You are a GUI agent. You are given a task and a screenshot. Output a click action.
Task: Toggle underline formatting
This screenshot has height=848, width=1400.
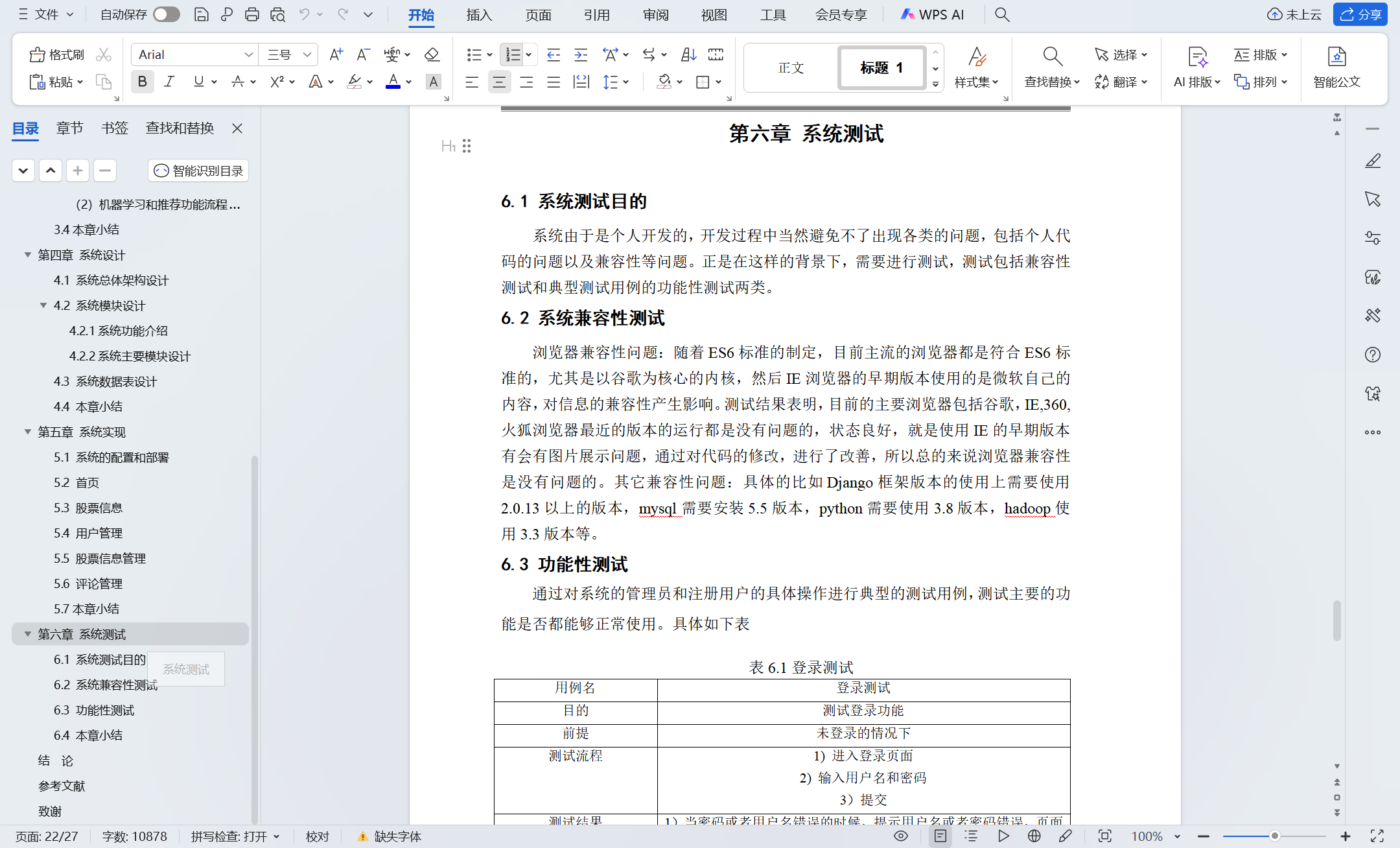coord(199,82)
